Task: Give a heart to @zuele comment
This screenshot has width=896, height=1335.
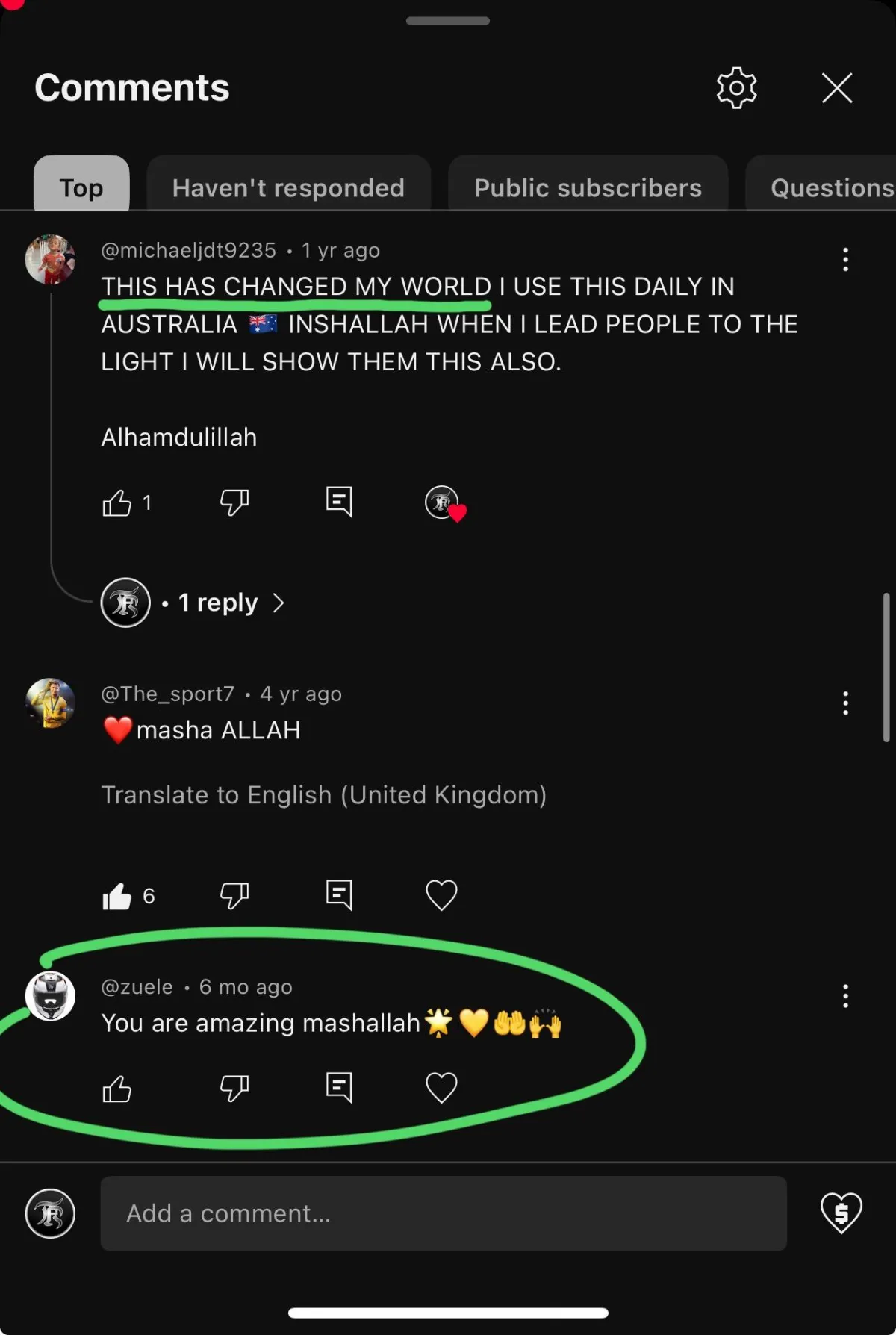Action: click(x=441, y=1088)
